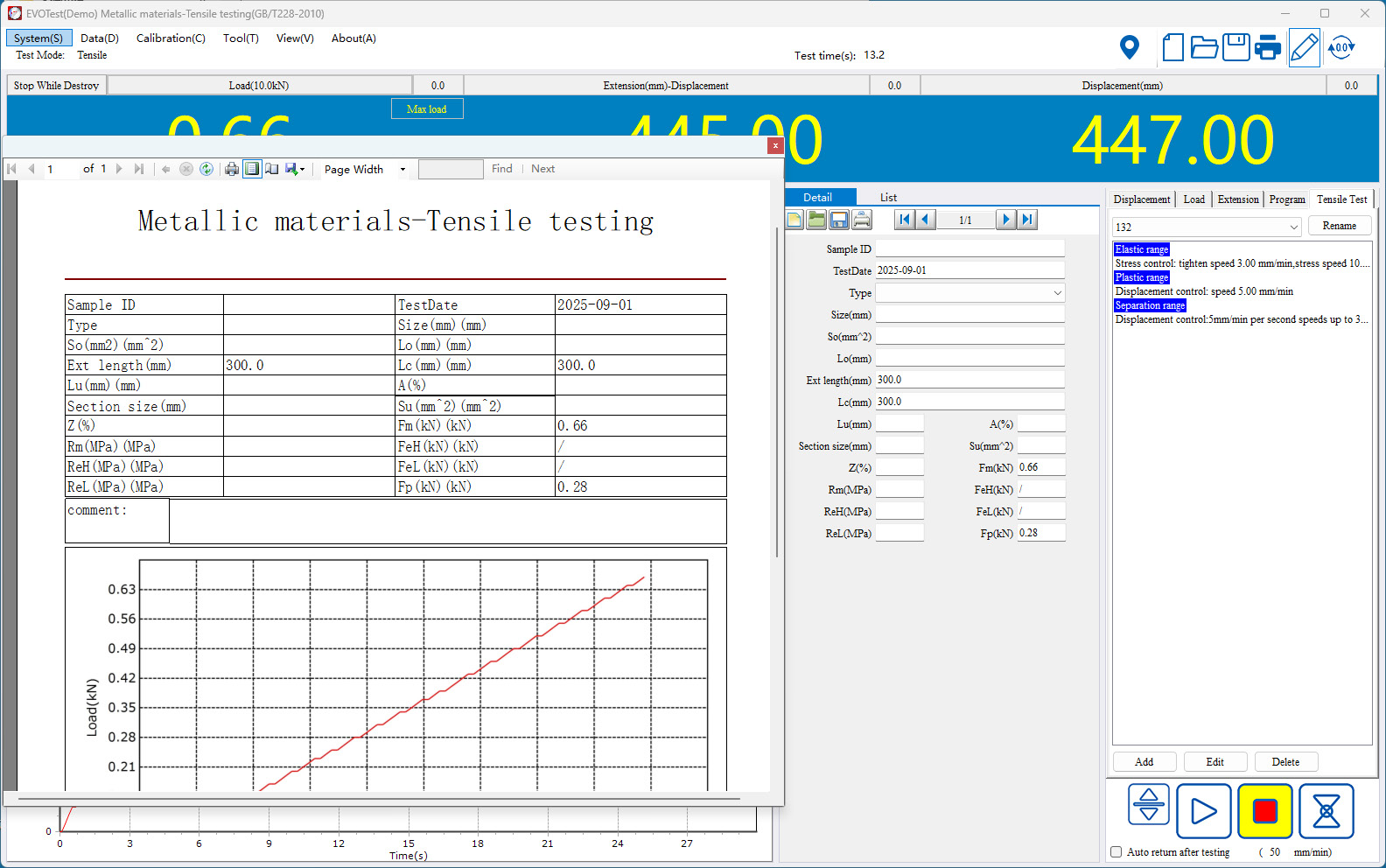This screenshot has width=1386, height=868.
Task: Switch to the List tab
Action: [x=888, y=198]
